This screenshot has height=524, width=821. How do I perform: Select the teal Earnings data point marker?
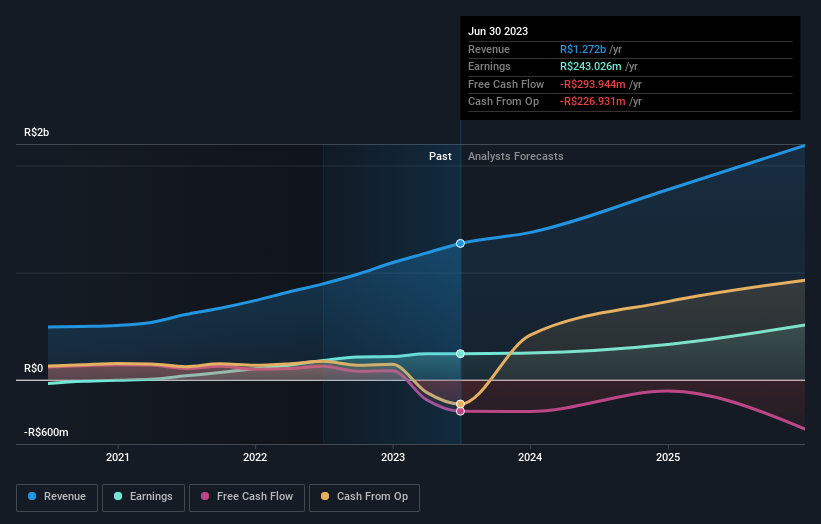pos(460,353)
